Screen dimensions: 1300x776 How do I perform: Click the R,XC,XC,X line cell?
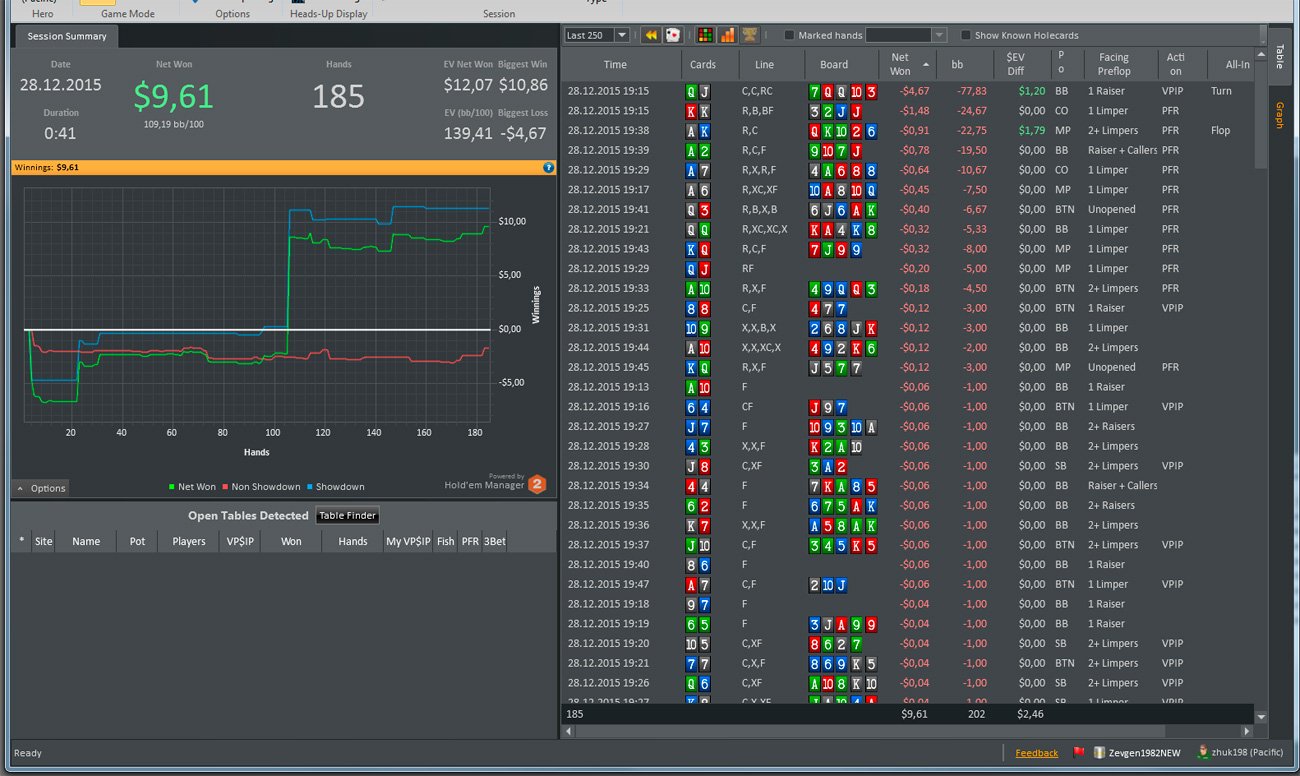765,229
